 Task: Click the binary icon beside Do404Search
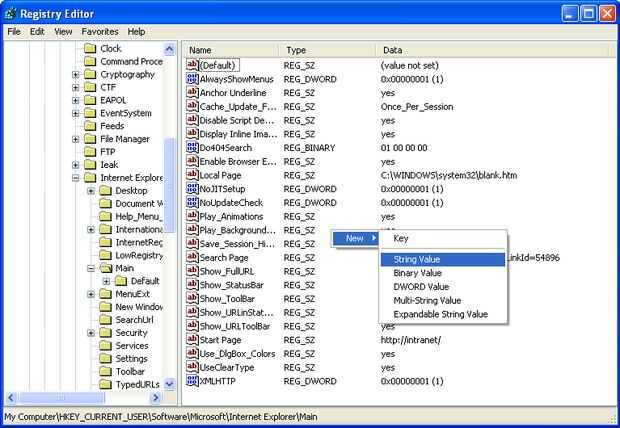(192, 148)
